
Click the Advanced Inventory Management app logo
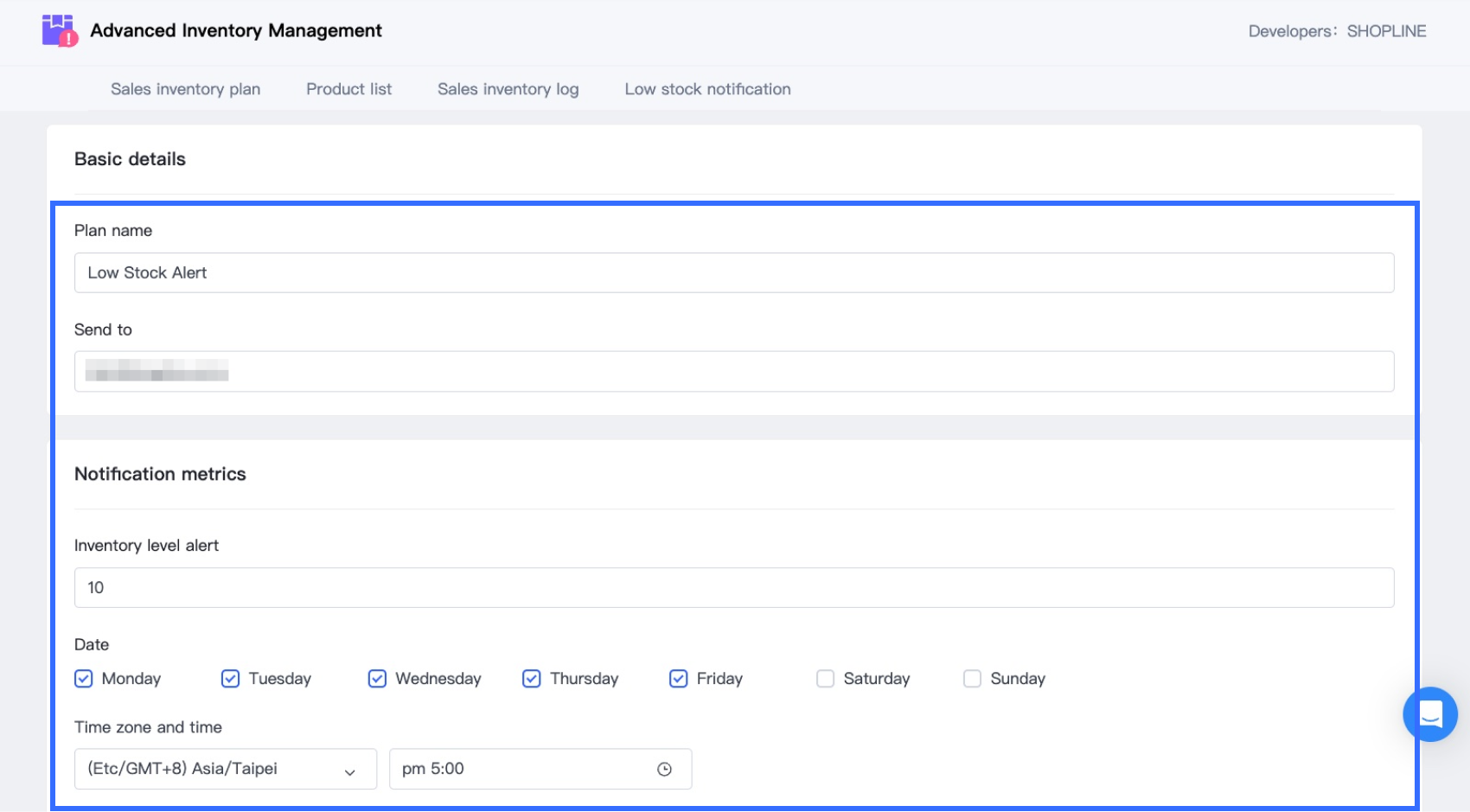[60, 31]
